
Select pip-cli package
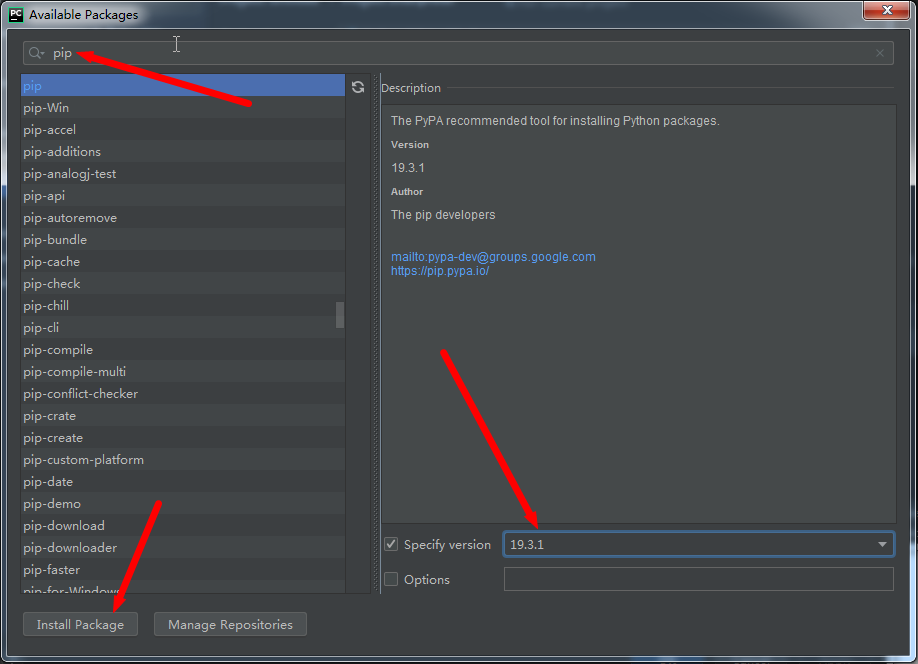click(x=183, y=328)
